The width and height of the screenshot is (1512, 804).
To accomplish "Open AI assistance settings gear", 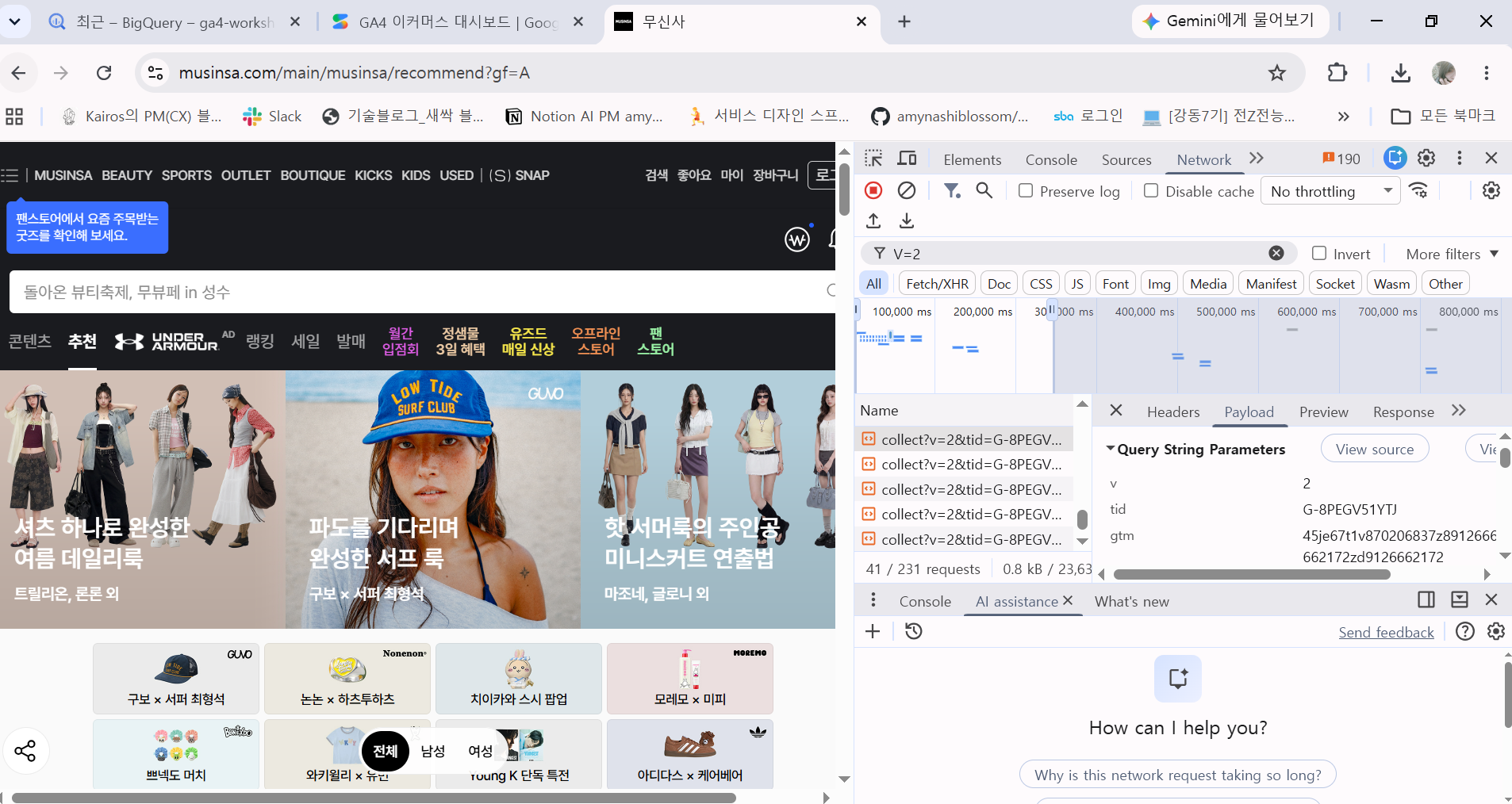I will [x=1496, y=631].
